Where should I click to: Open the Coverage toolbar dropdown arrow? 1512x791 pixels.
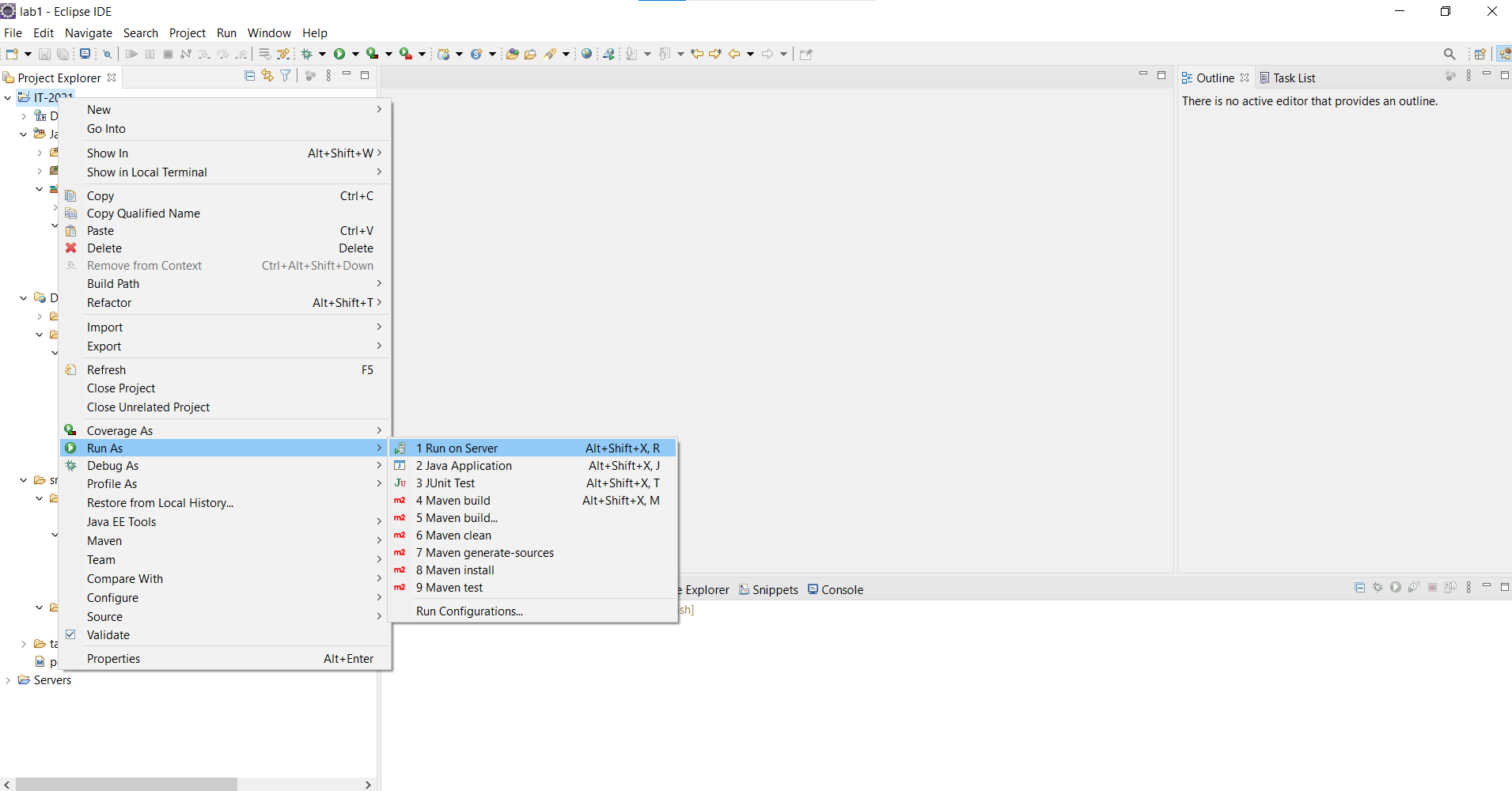coord(388,54)
